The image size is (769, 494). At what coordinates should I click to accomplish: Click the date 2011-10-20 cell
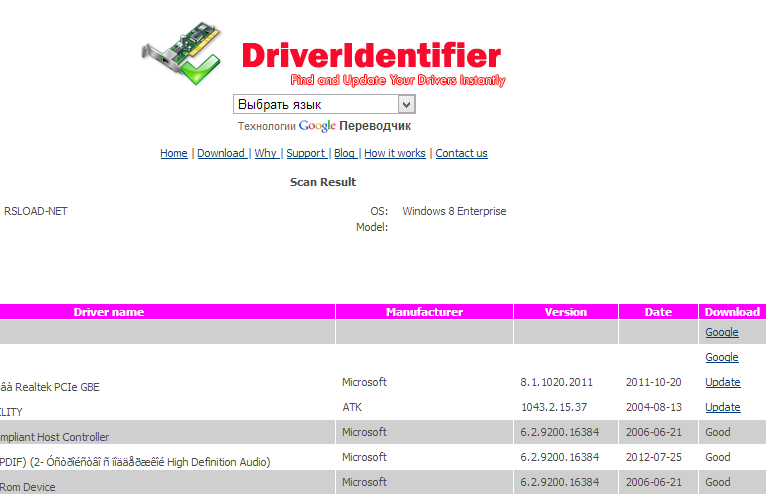(x=653, y=382)
